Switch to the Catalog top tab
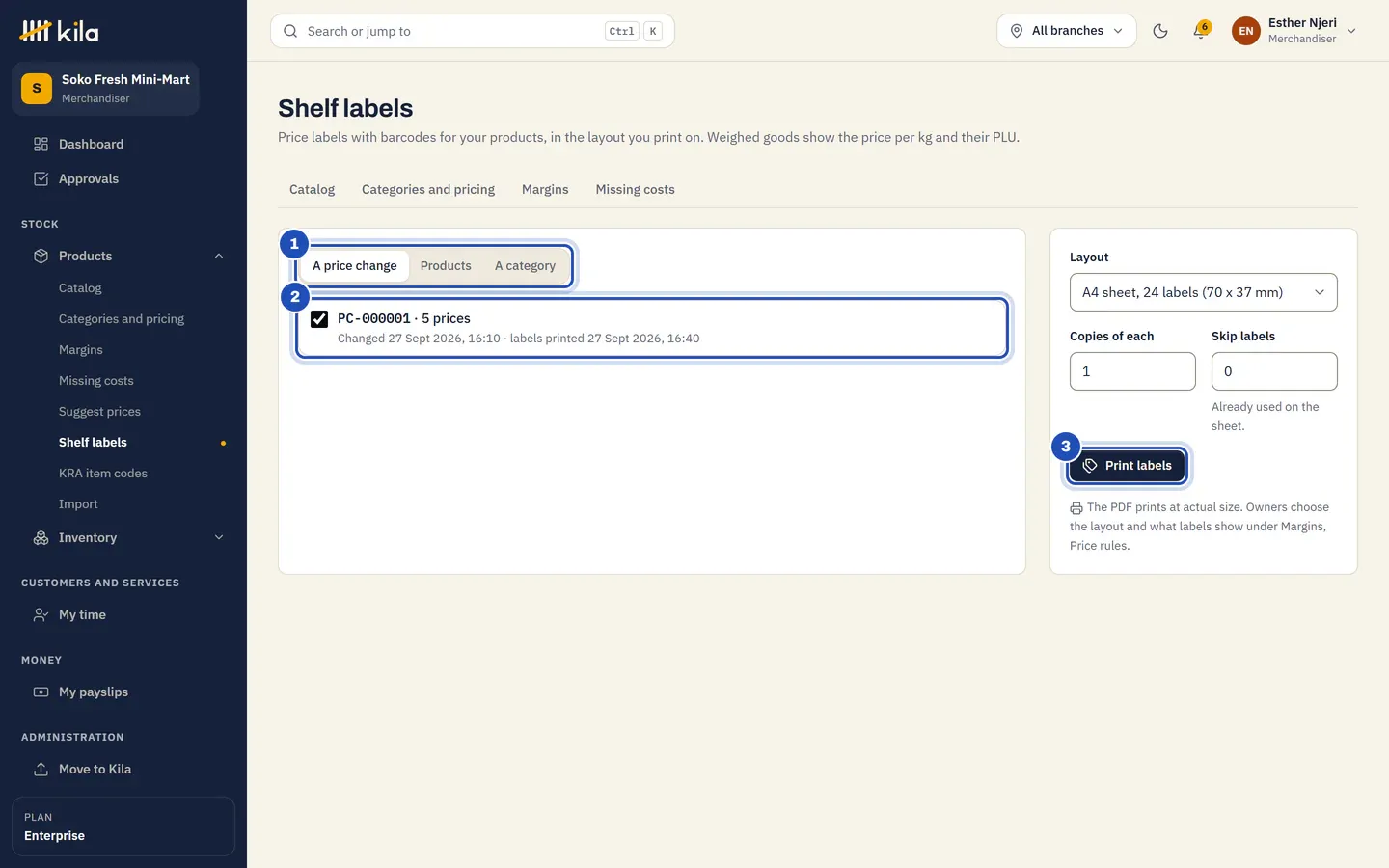 coord(313,189)
